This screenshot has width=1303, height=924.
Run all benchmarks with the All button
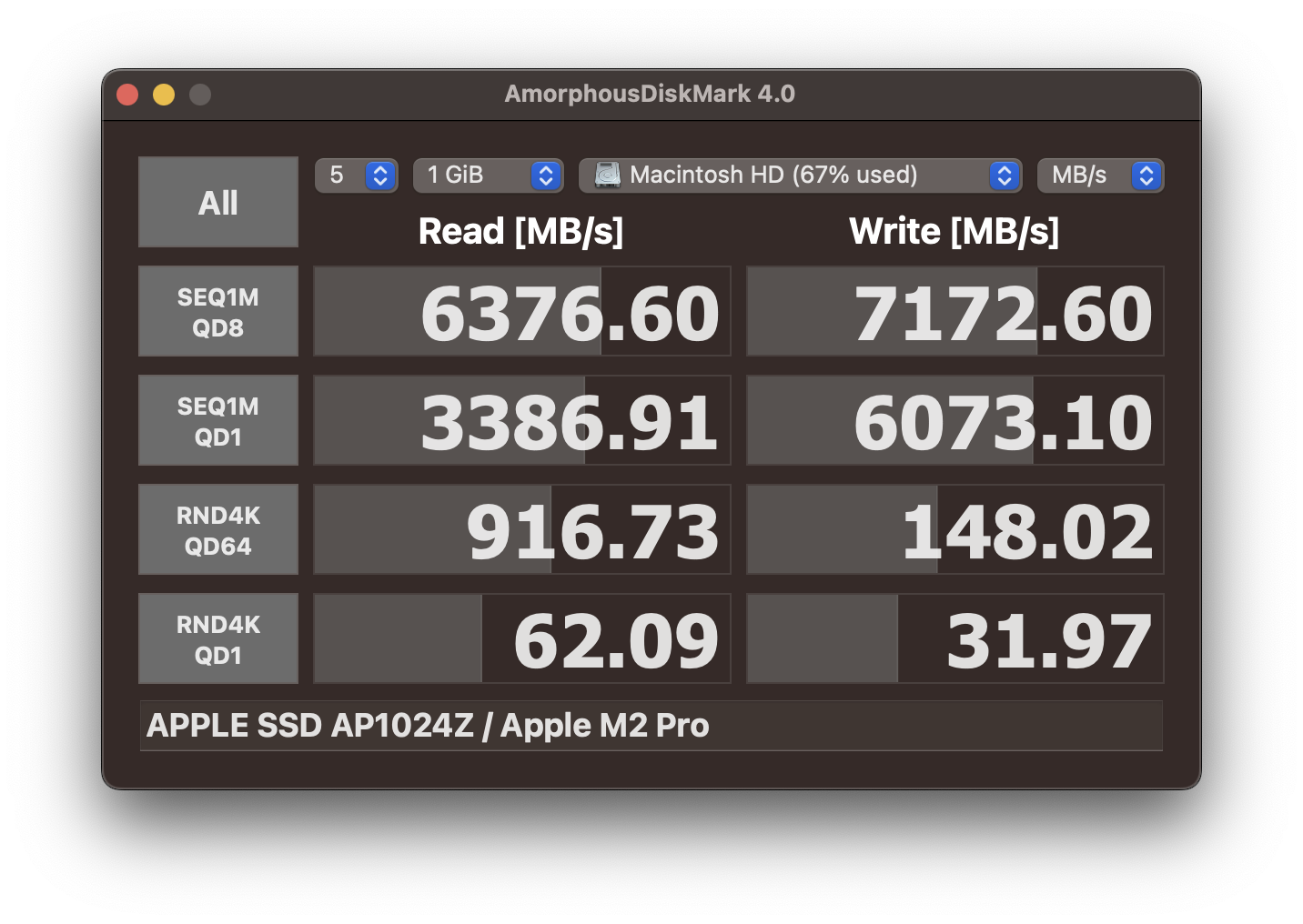click(218, 202)
